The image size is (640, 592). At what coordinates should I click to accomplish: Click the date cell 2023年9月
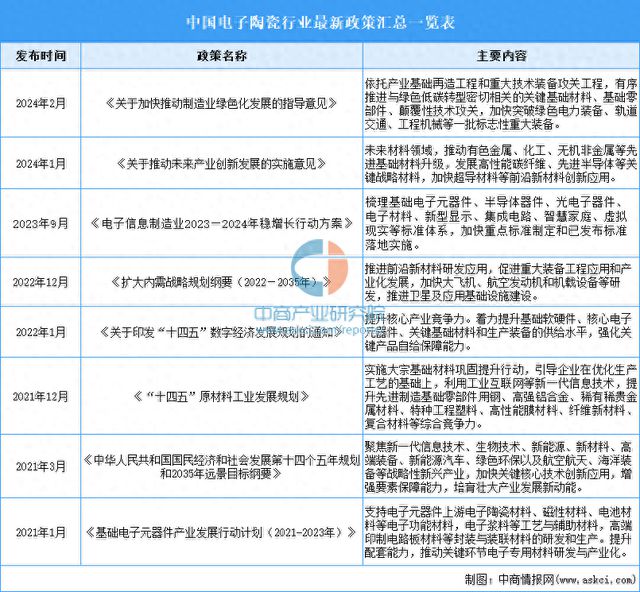tap(41, 223)
